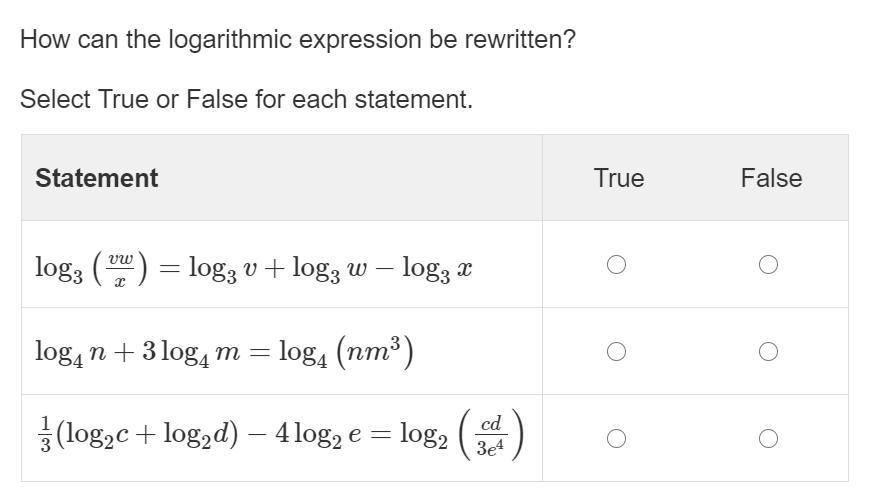Click the cd over 3e⁴ fraction
This screenshot has height=497, width=879.
[491, 438]
